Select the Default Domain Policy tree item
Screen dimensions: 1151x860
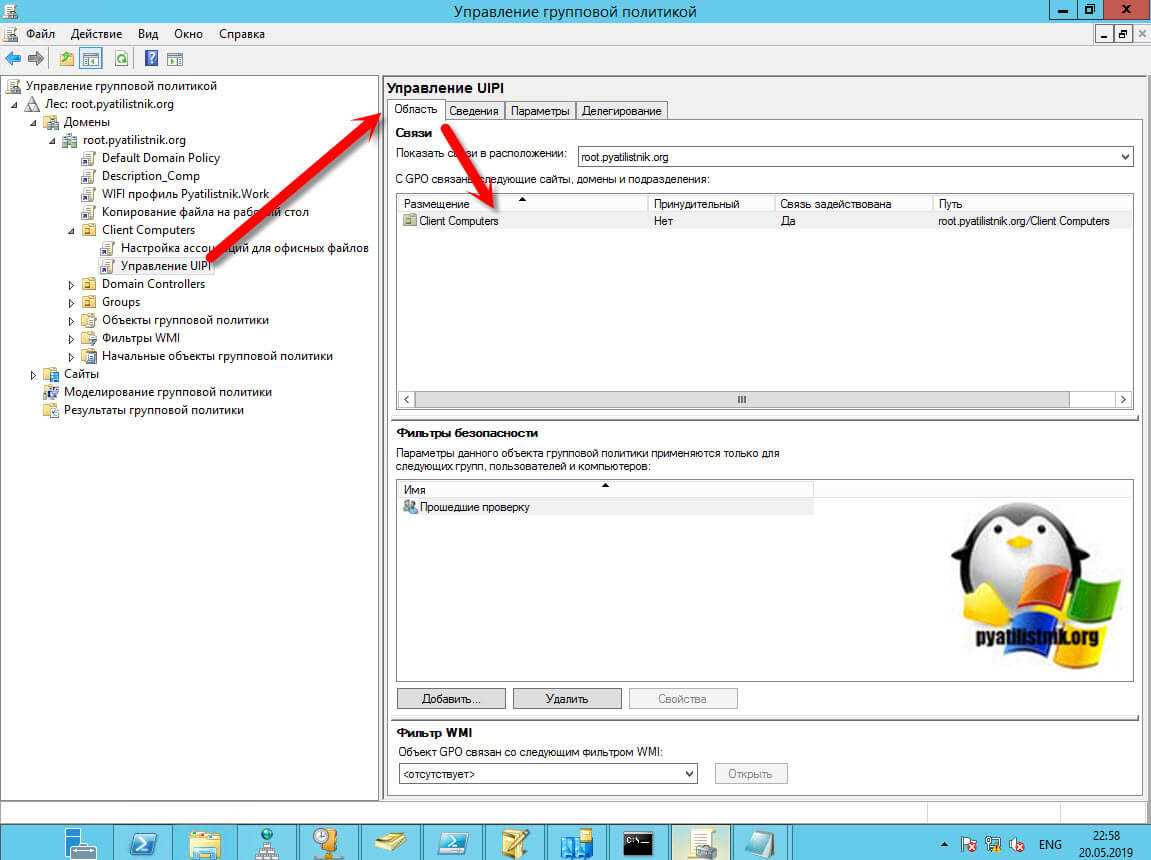click(x=160, y=158)
